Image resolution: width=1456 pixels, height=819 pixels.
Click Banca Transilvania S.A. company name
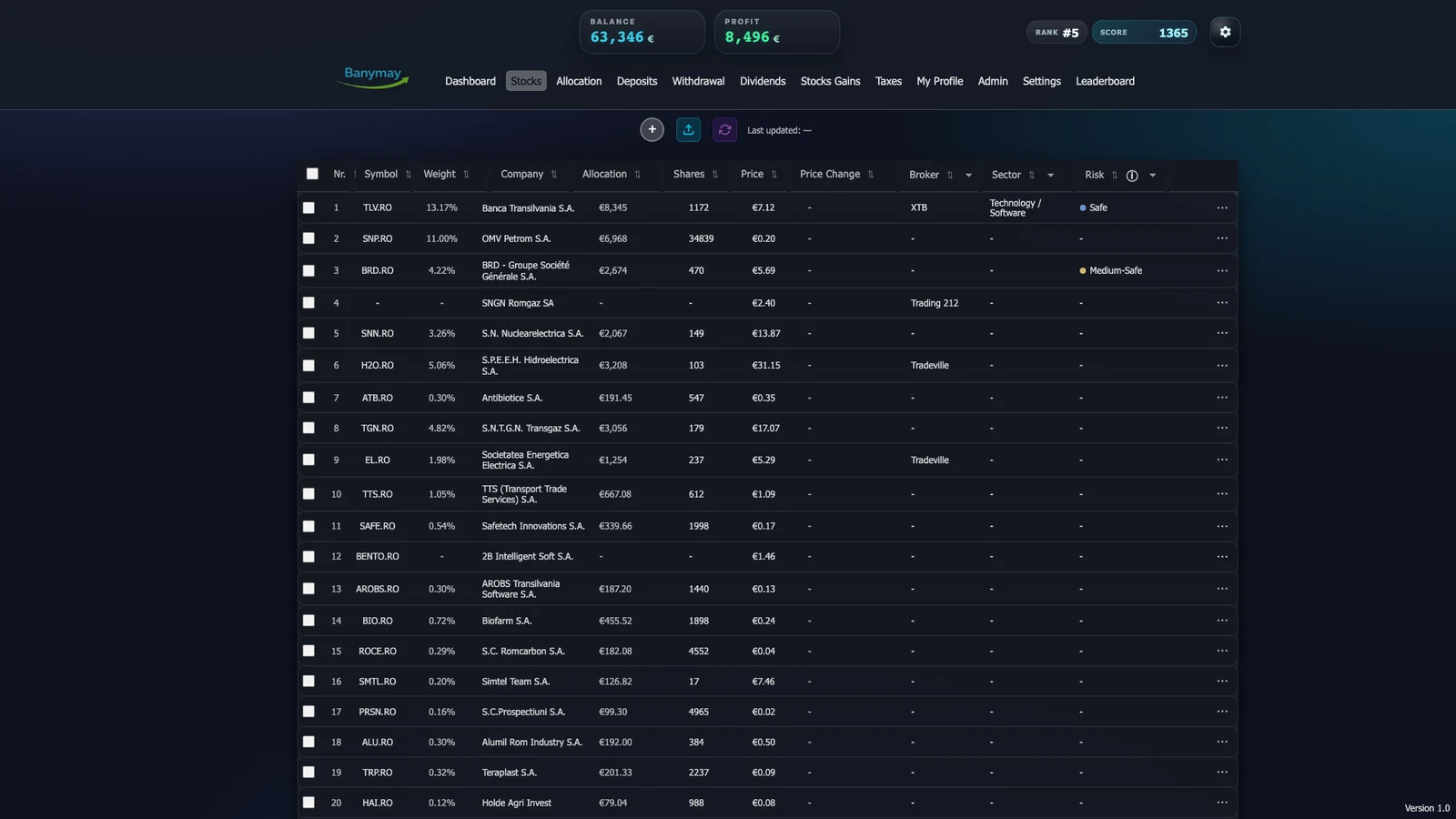click(528, 208)
